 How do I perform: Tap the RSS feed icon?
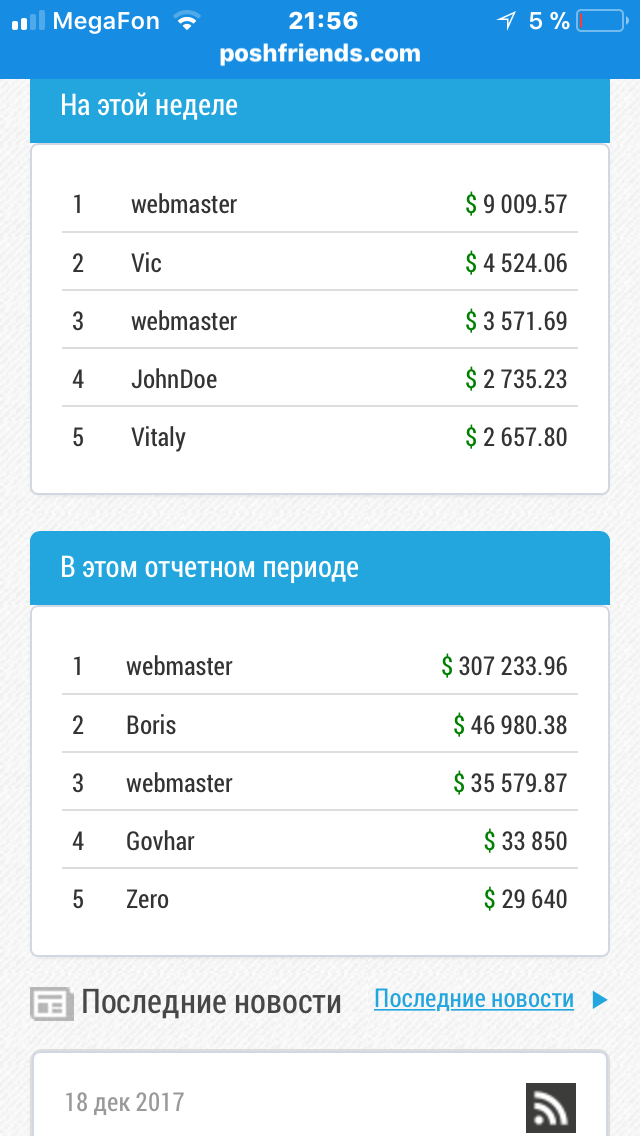(x=551, y=1108)
